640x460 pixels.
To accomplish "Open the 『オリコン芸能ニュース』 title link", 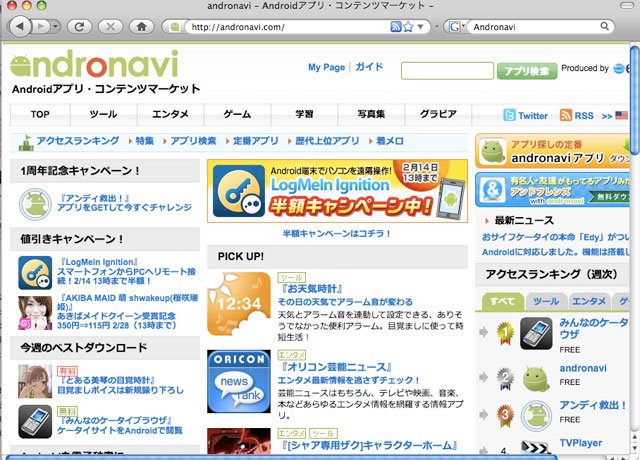I will 336,367.
